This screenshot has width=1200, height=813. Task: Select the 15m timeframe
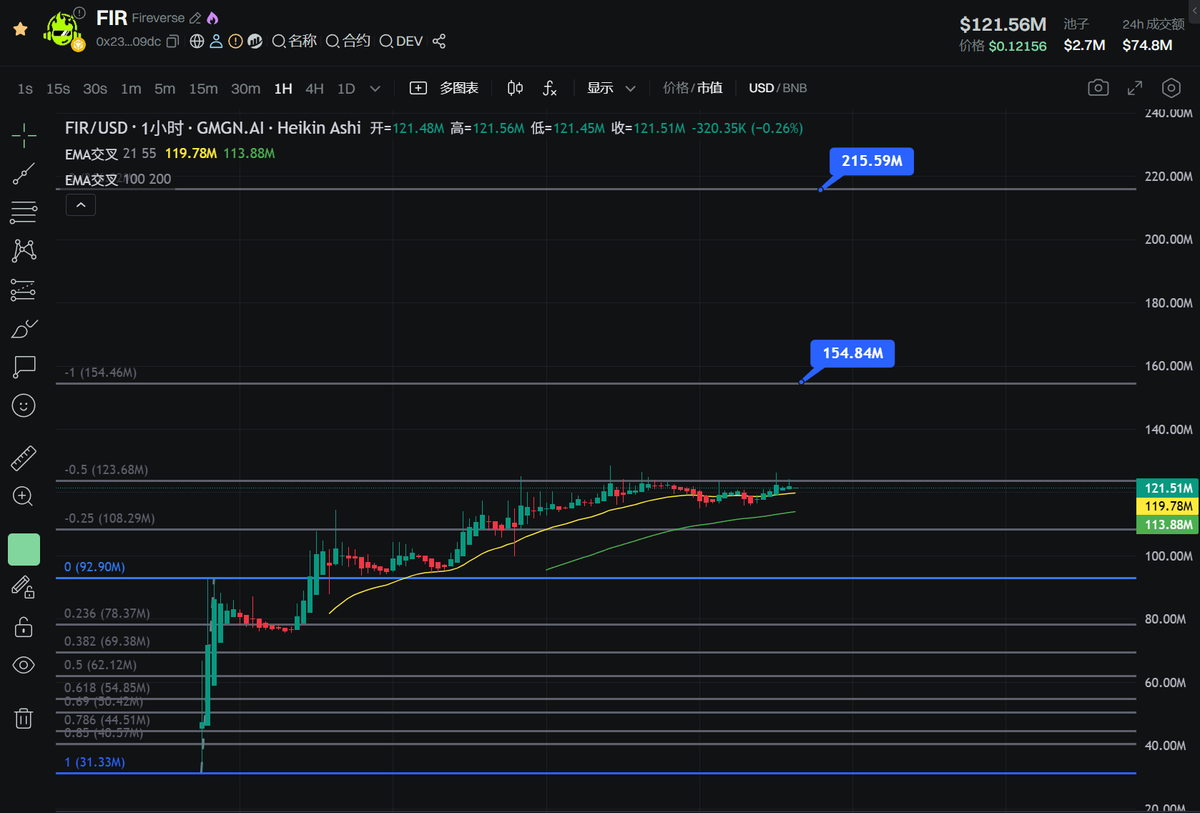click(203, 88)
